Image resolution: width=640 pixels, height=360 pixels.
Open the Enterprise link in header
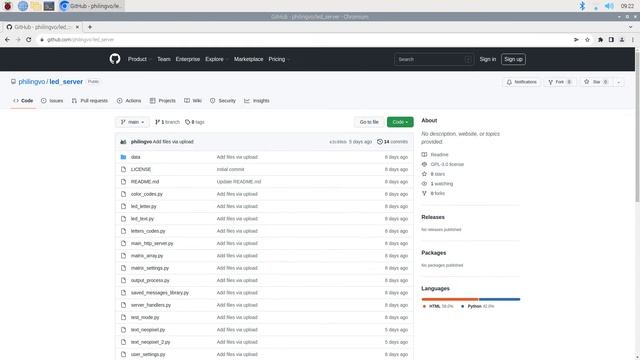(x=188, y=59)
